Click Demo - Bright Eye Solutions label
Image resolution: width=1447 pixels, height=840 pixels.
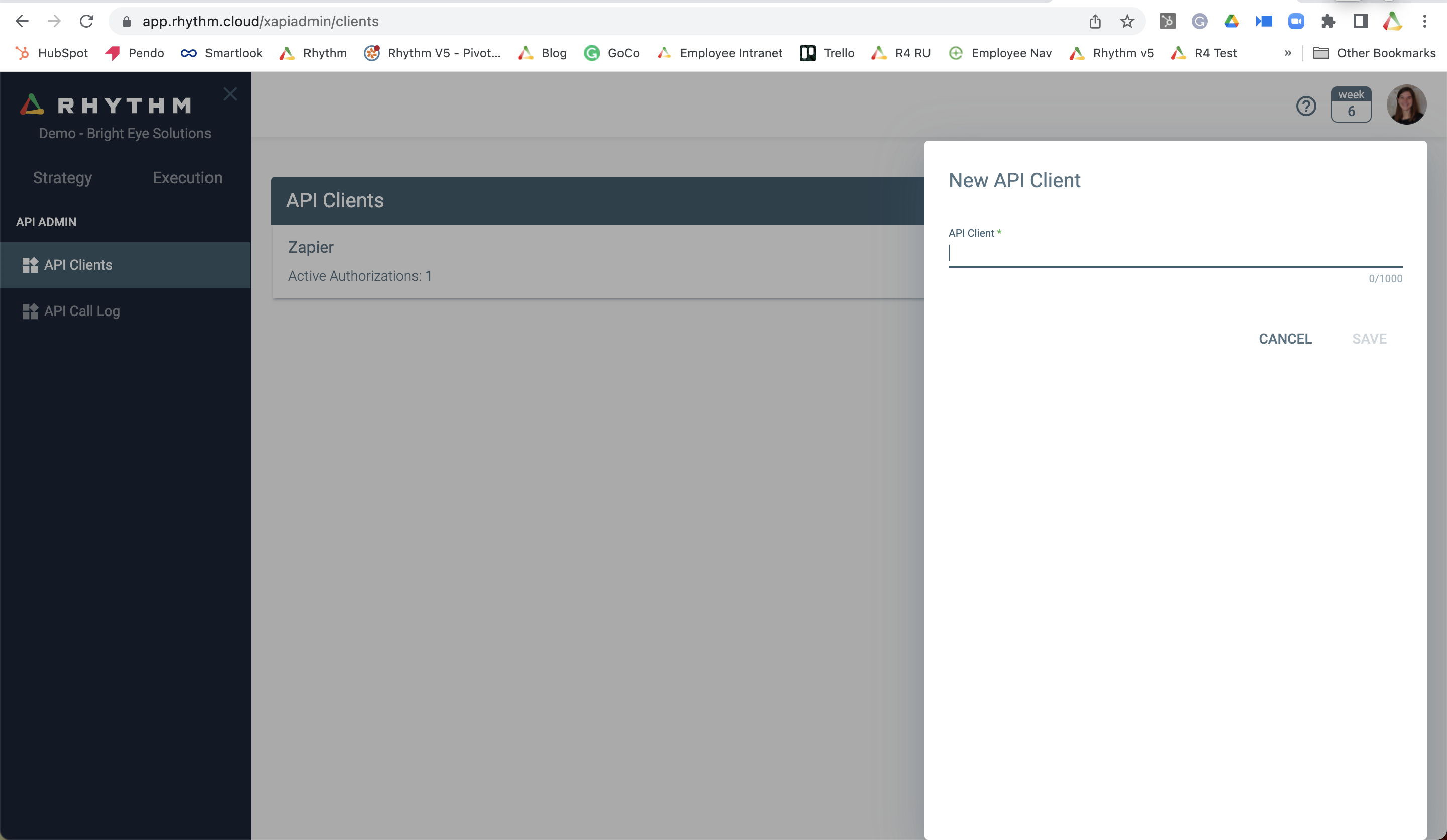[x=125, y=133]
